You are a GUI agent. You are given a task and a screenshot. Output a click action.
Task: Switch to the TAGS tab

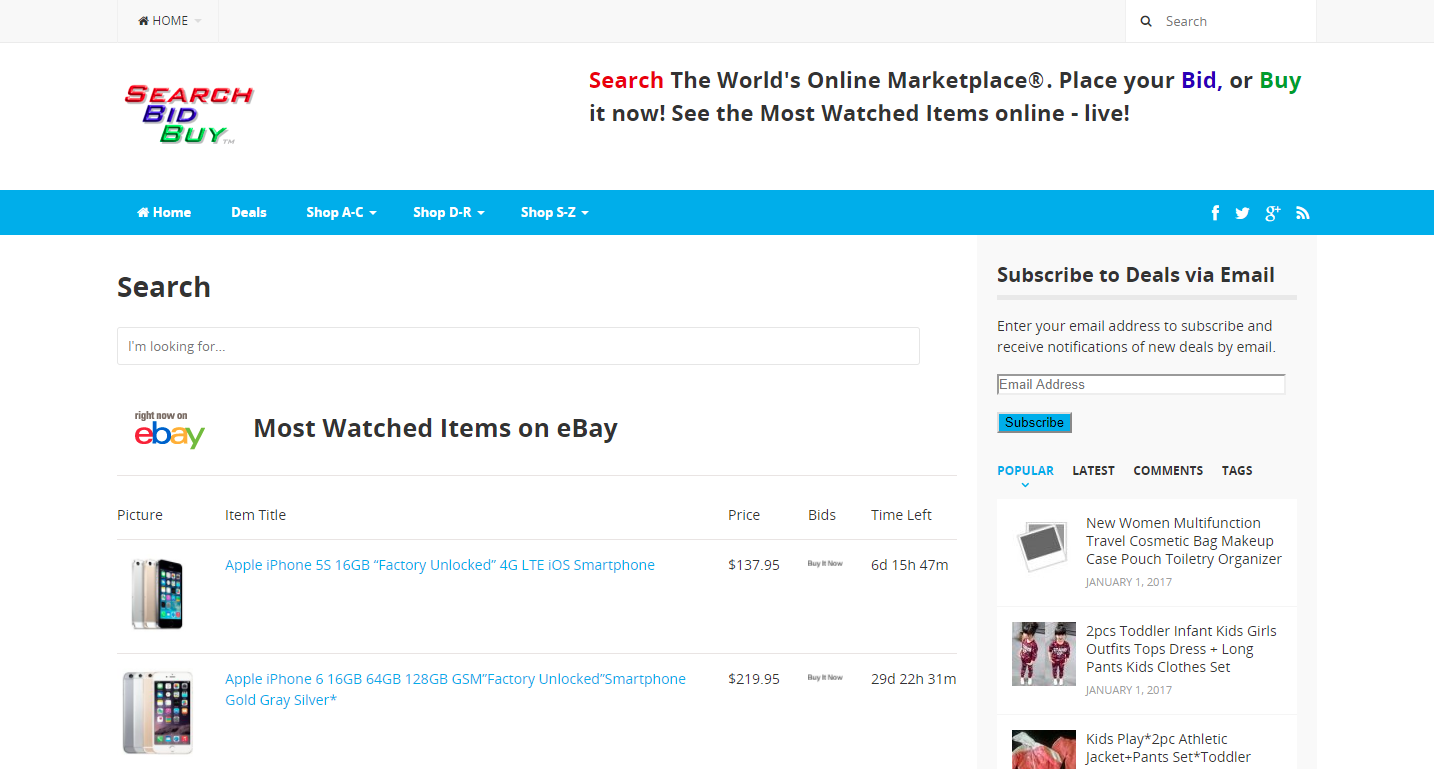1237,471
